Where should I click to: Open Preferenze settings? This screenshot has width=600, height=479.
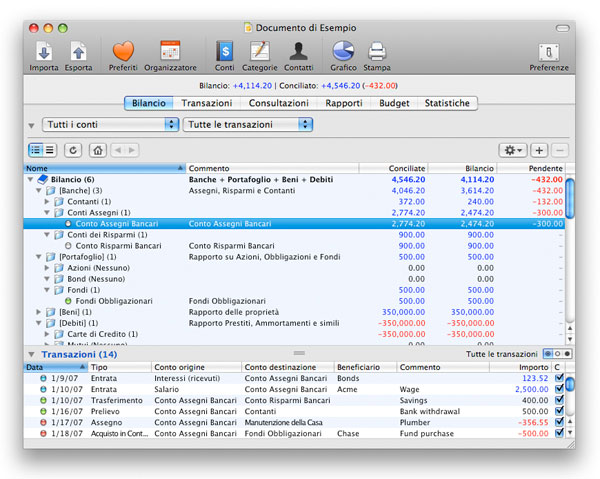click(549, 51)
